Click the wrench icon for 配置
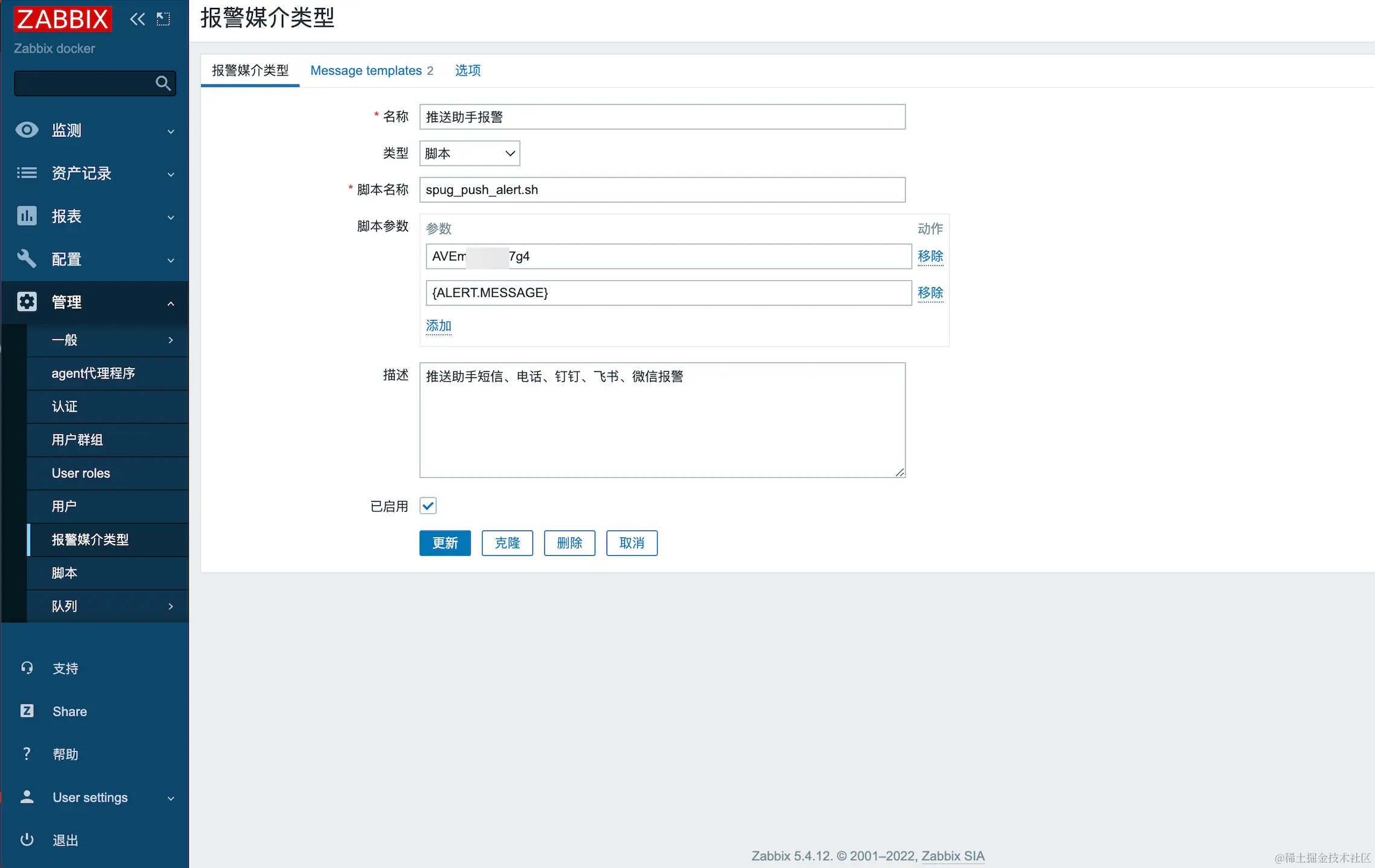Viewport: 1375px width, 868px height. click(27, 259)
